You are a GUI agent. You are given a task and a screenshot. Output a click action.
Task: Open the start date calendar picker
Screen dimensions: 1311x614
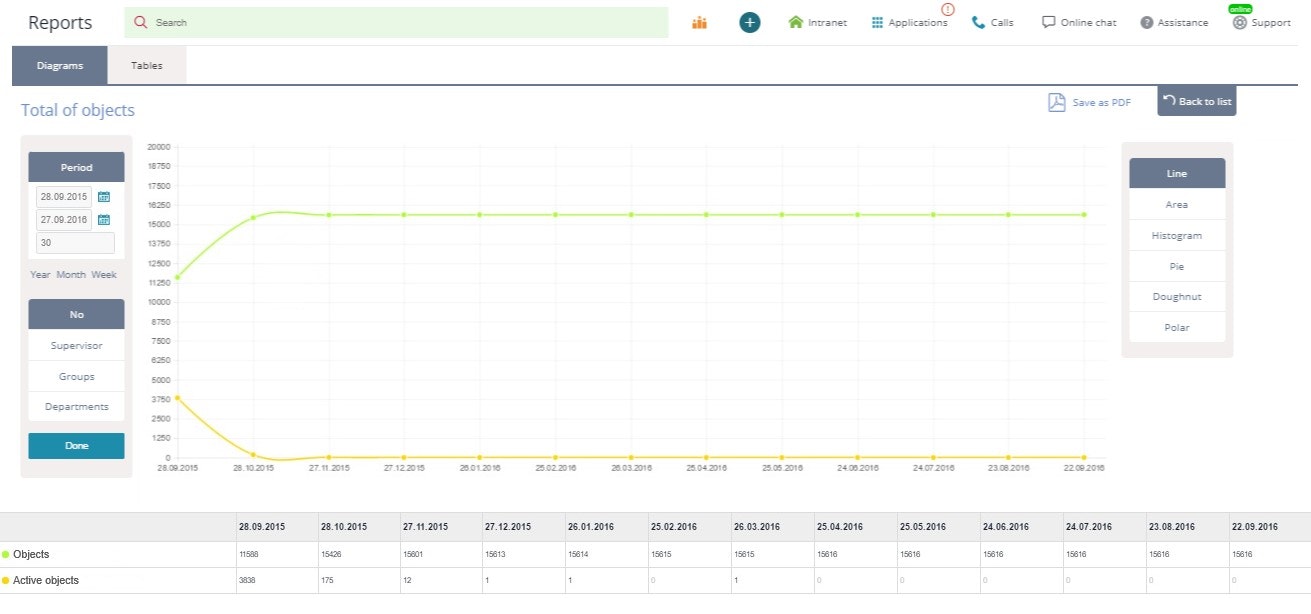pyautogui.click(x=105, y=196)
